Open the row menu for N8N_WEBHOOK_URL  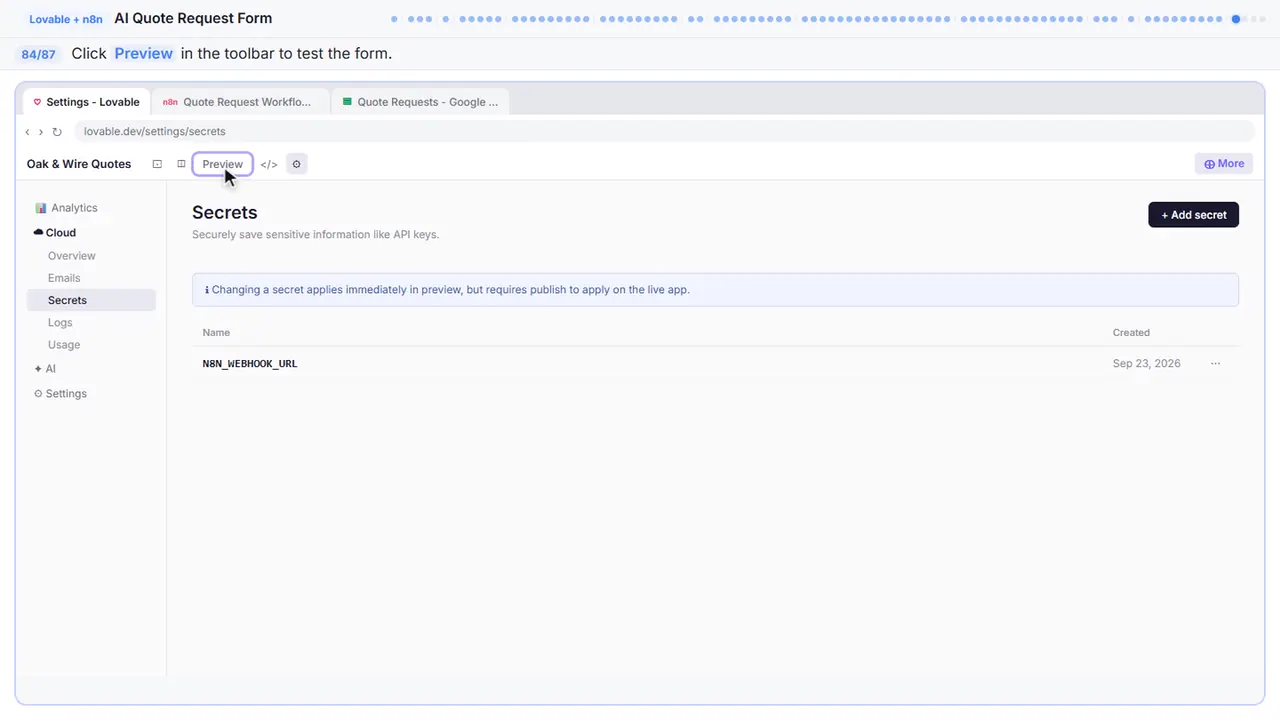click(x=1215, y=364)
